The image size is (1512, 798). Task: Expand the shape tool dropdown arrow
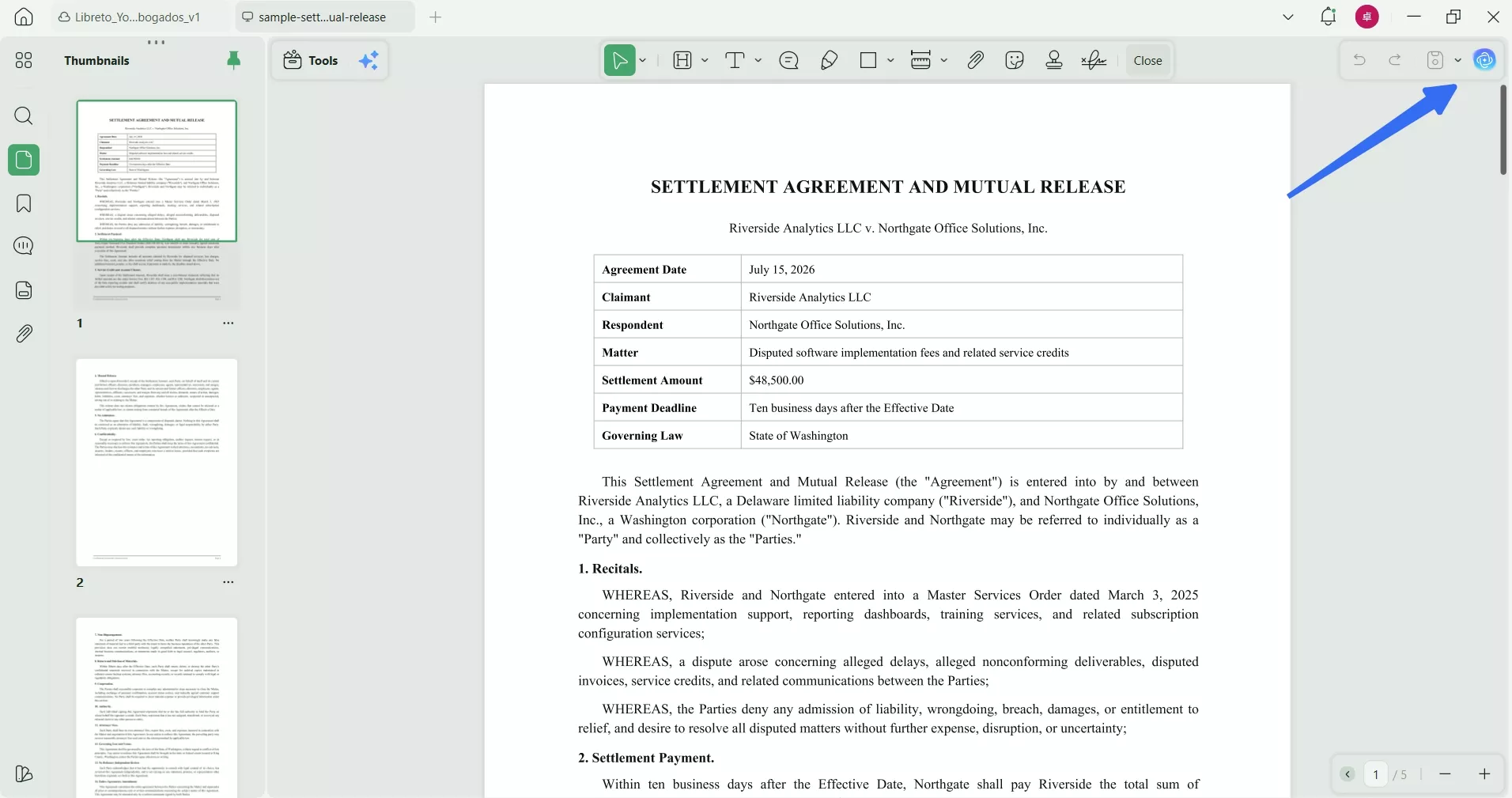coord(890,60)
